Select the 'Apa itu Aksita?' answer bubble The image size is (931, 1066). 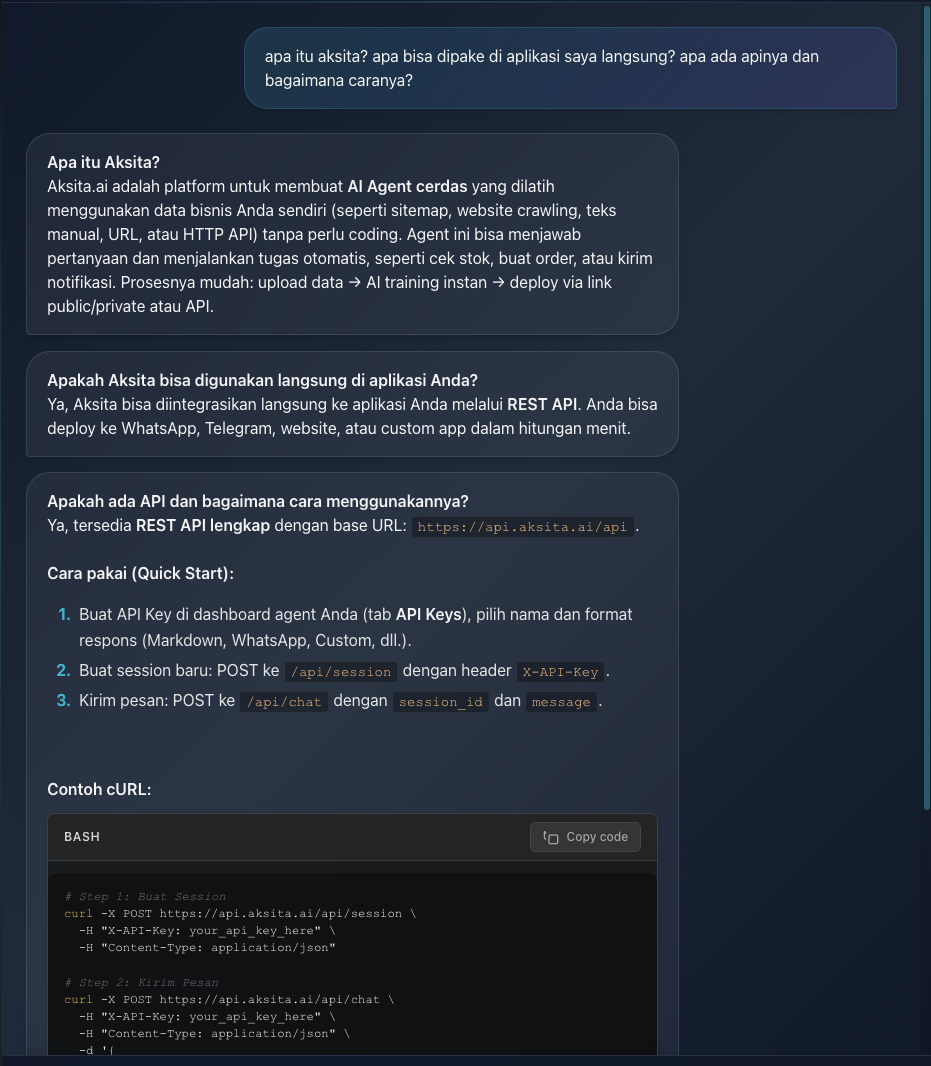[x=355, y=235]
